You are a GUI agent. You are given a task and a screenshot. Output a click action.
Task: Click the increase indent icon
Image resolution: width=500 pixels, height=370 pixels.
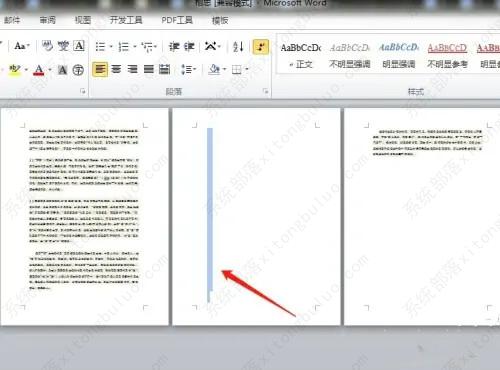[189, 47]
